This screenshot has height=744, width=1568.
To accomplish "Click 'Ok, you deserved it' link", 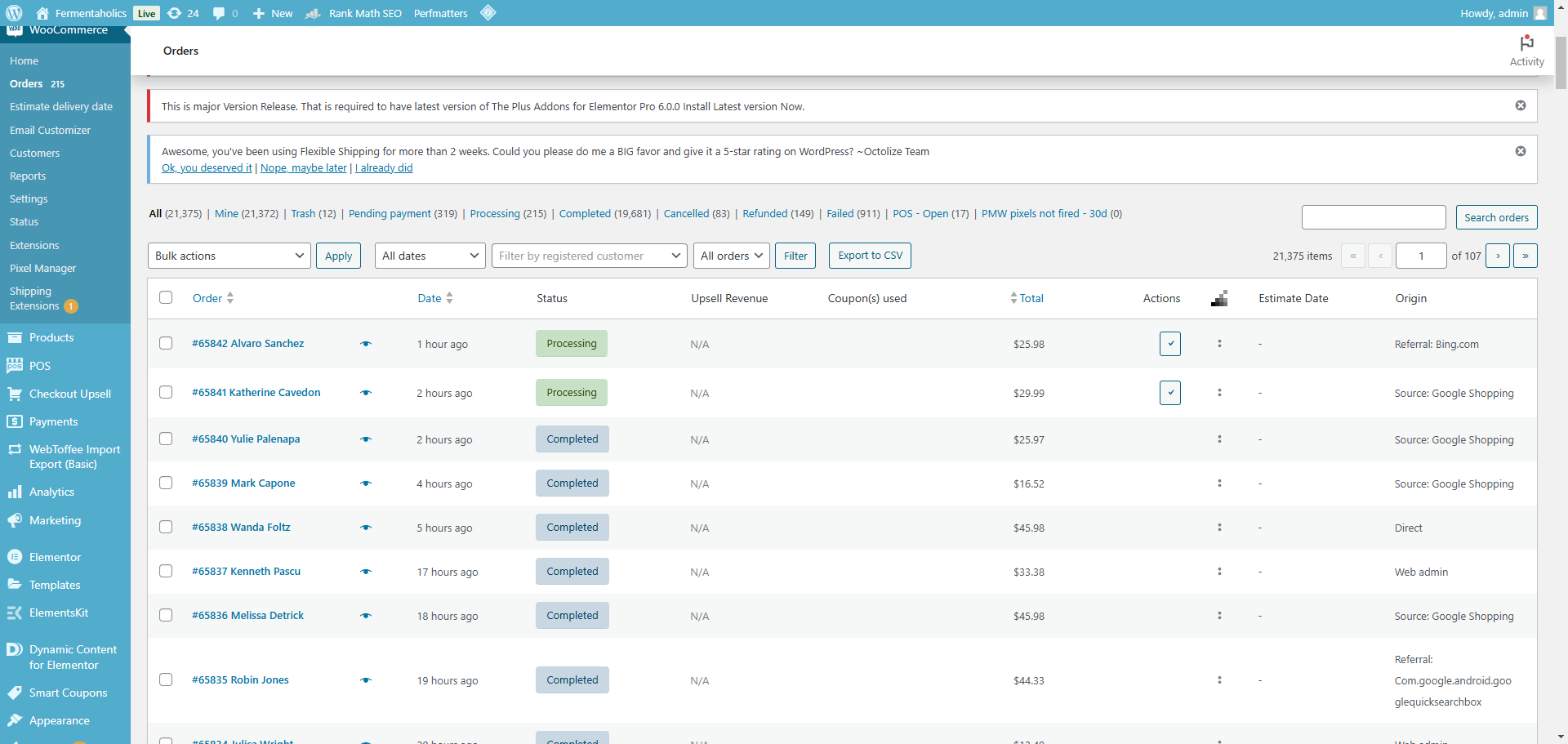I will point(207,167).
